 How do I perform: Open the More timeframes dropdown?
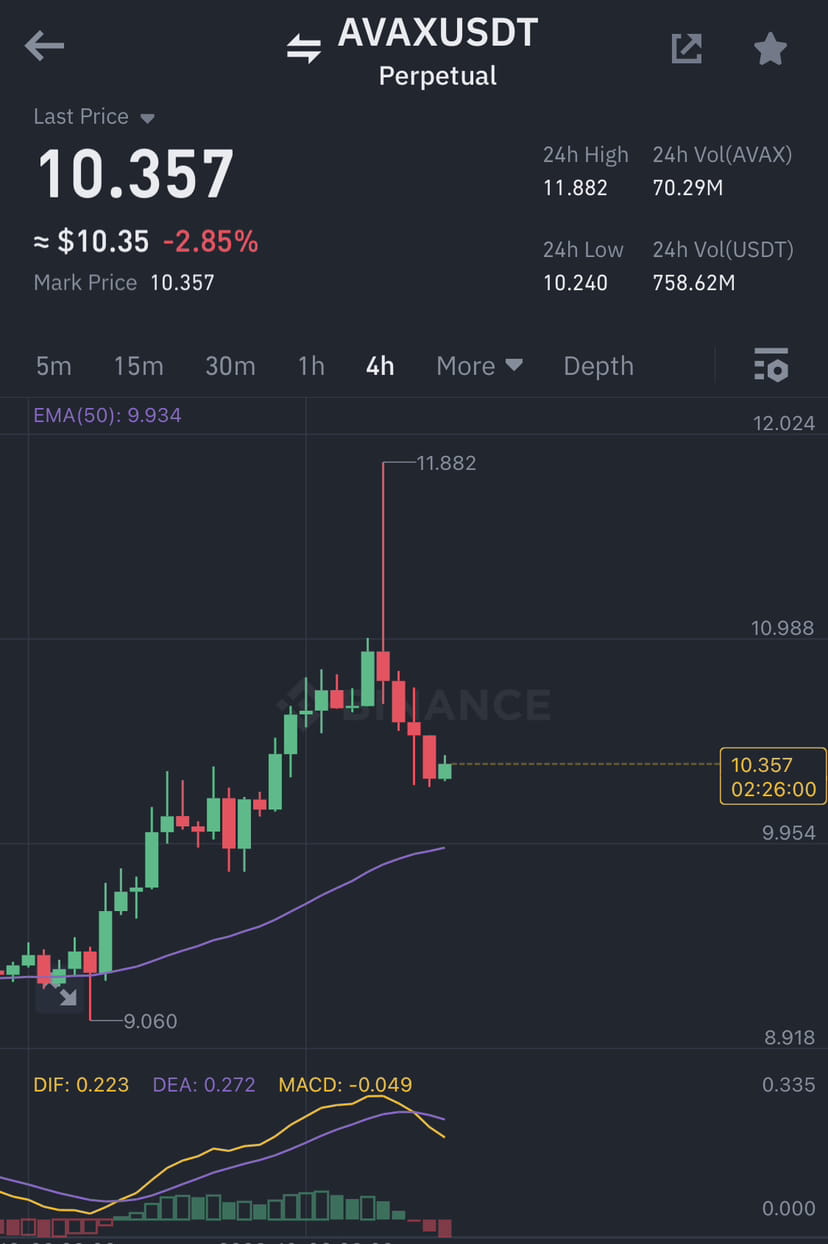coord(479,366)
